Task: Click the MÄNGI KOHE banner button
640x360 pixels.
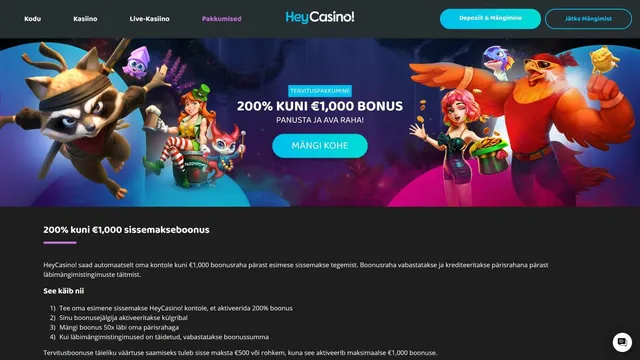Action: 320,146
